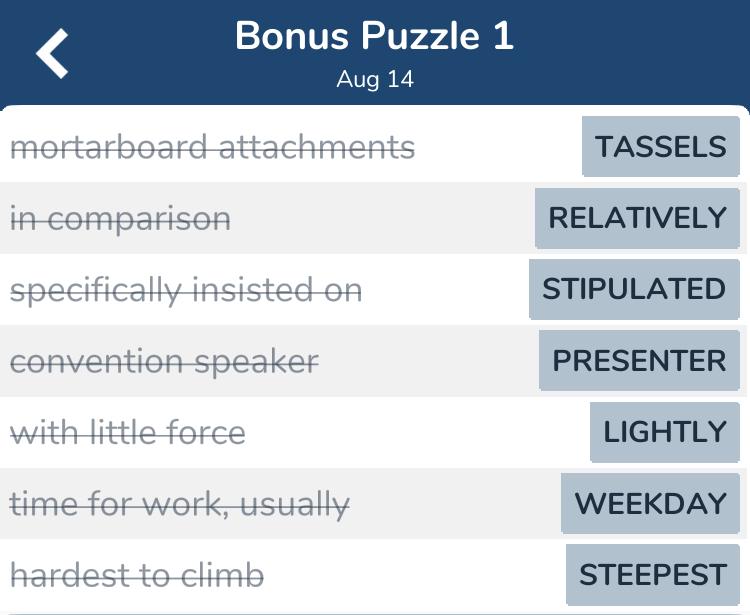Tap the Bonus Puzzle 1 title
The width and height of the screenshot is (750, 615).
click(x=374, y=37)
